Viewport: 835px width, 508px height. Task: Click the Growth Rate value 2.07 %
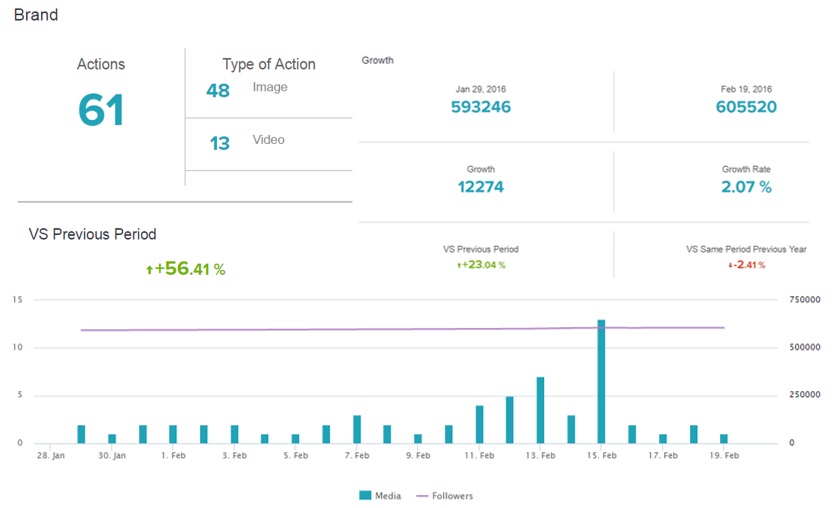tap(746, 187)
